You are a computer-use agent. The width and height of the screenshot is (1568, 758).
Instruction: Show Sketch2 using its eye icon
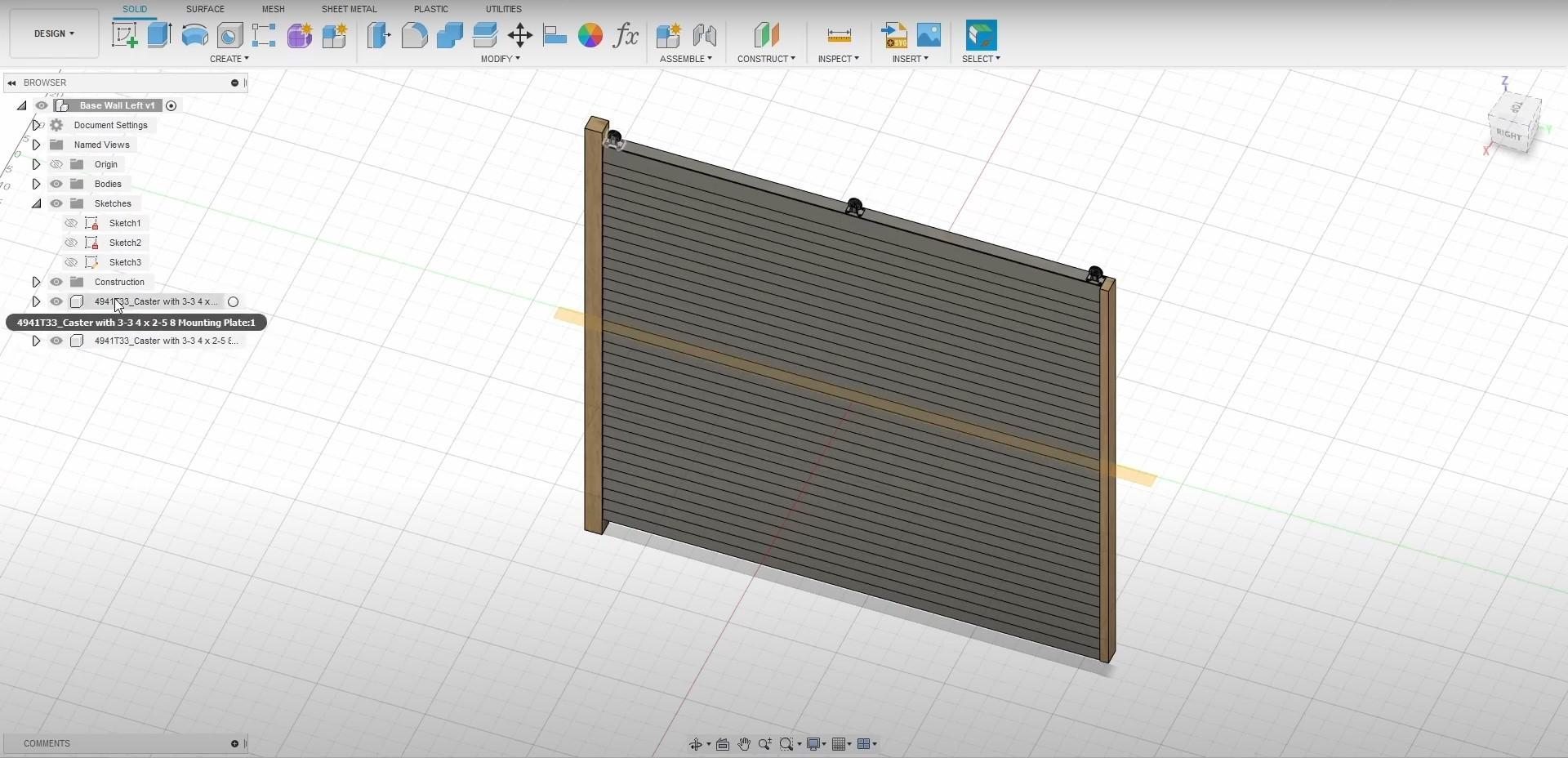click(71, 243)
